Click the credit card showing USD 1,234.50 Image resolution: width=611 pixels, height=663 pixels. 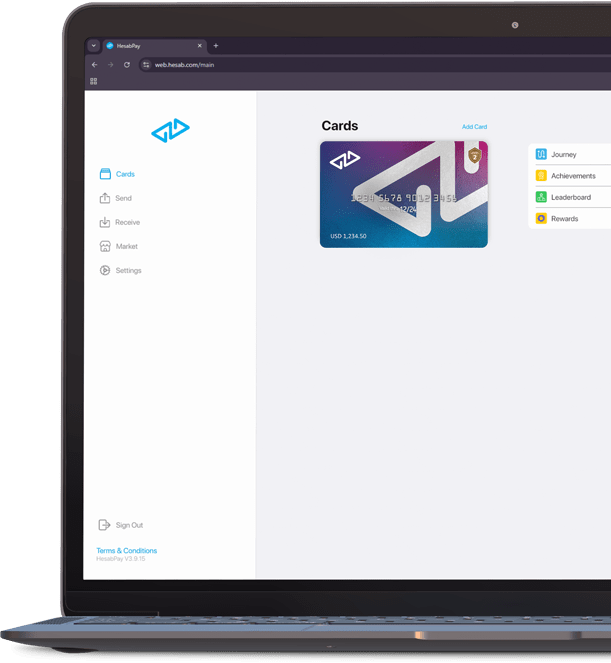[x=403, y=194]
